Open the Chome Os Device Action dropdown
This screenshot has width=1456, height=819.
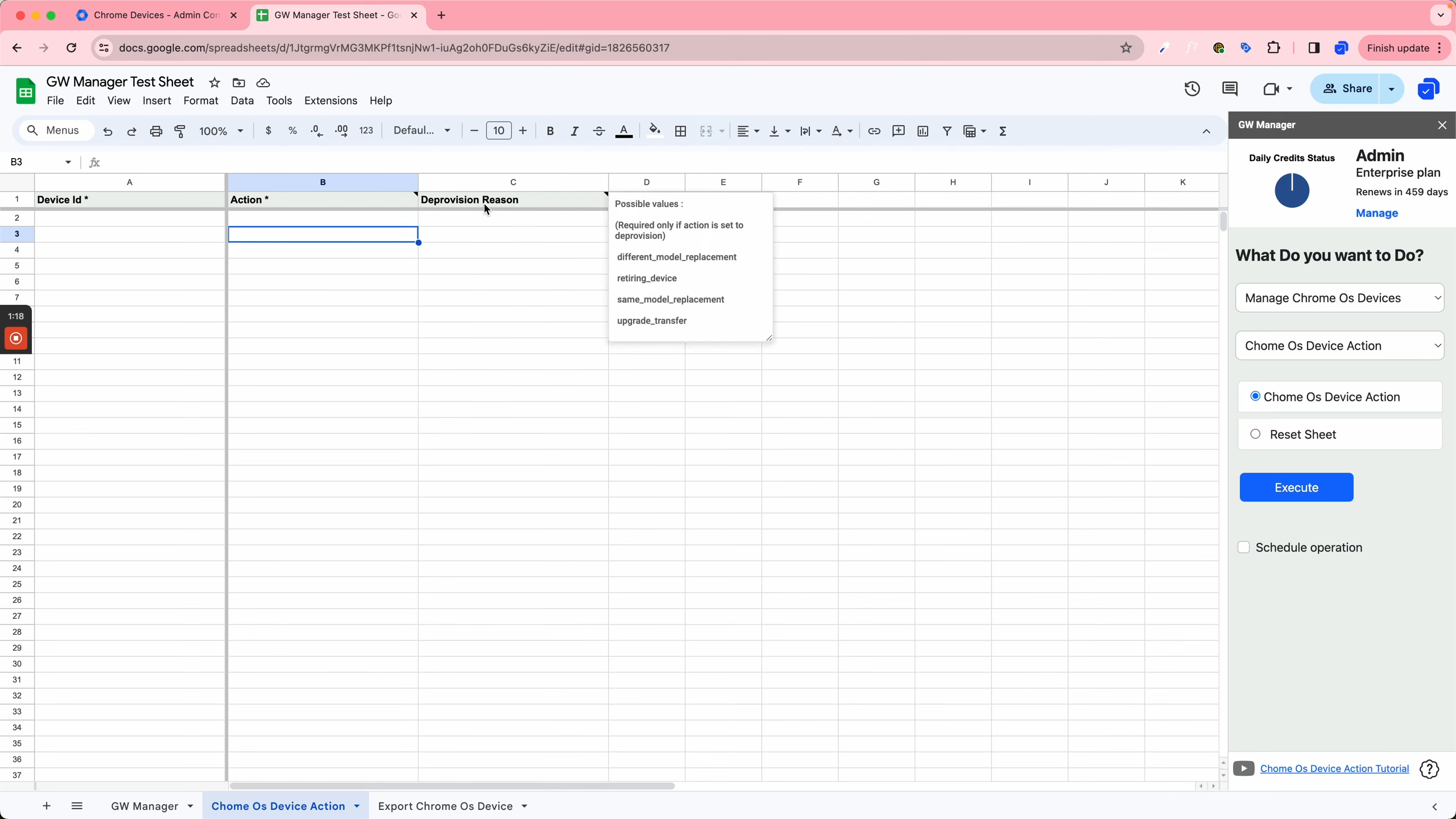point(1340,345)
